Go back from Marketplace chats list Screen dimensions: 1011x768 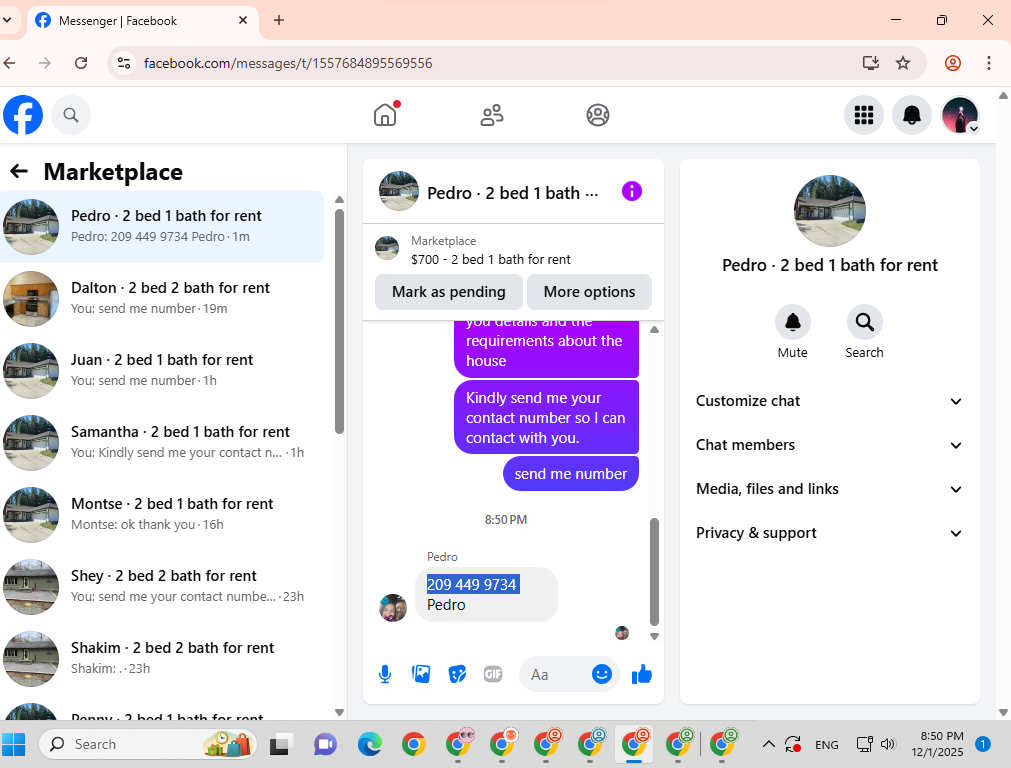coord(19,172)
